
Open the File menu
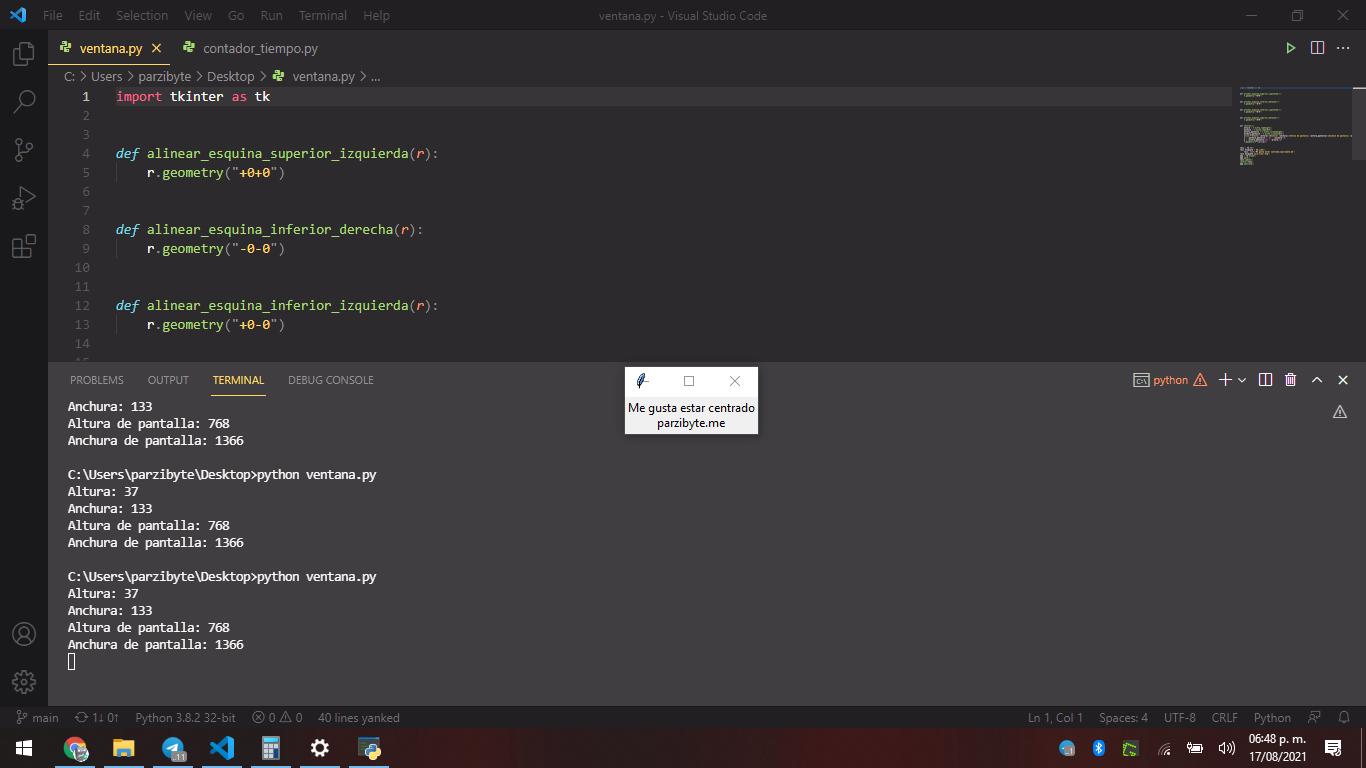point(53,15)
